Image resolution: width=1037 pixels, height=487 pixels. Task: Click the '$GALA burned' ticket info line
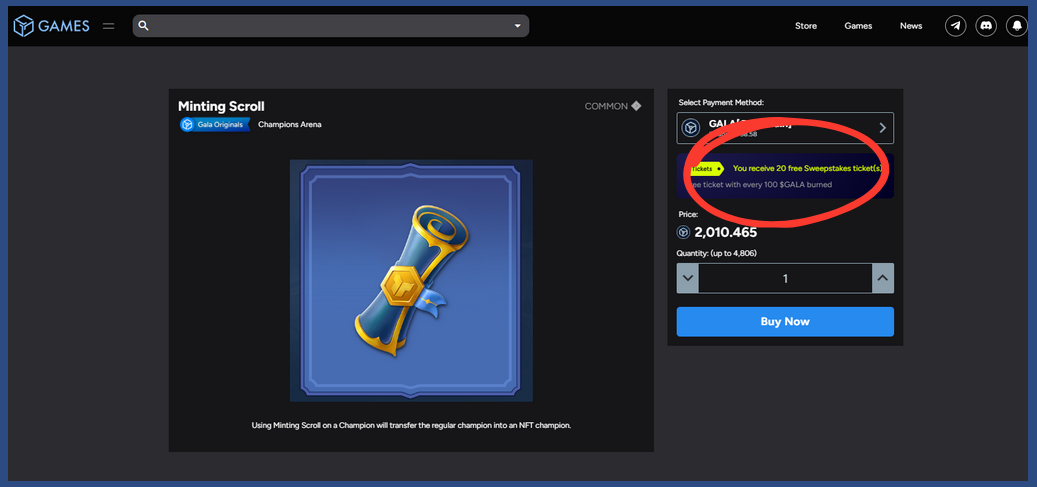point(761,185)
